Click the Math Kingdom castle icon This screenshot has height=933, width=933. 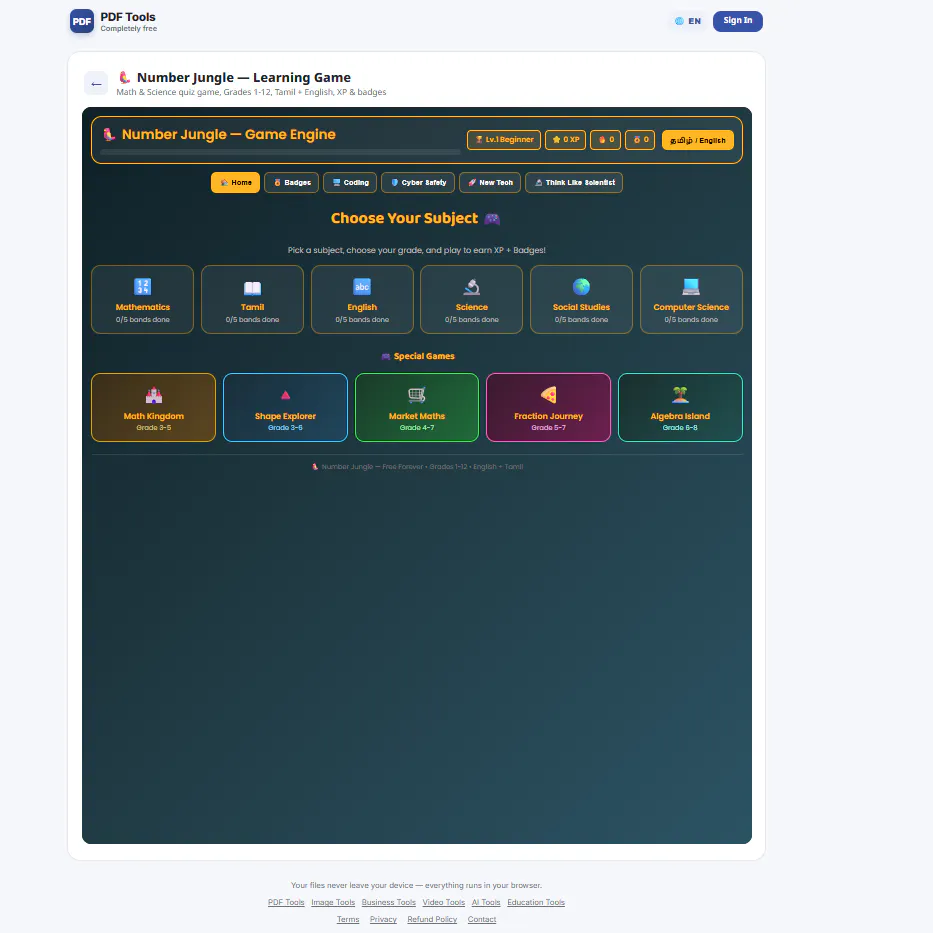point(154,395)
